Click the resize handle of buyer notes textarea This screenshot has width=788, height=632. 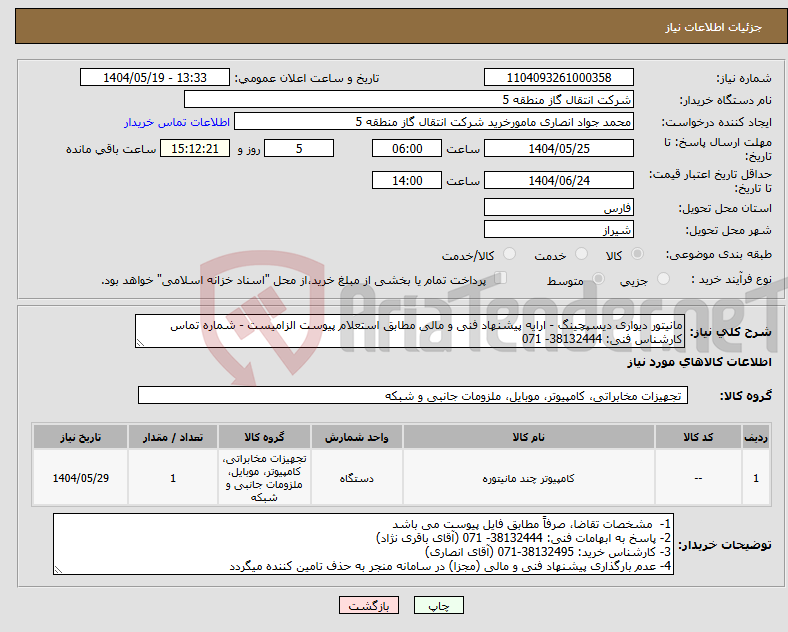tap(58, 570)
